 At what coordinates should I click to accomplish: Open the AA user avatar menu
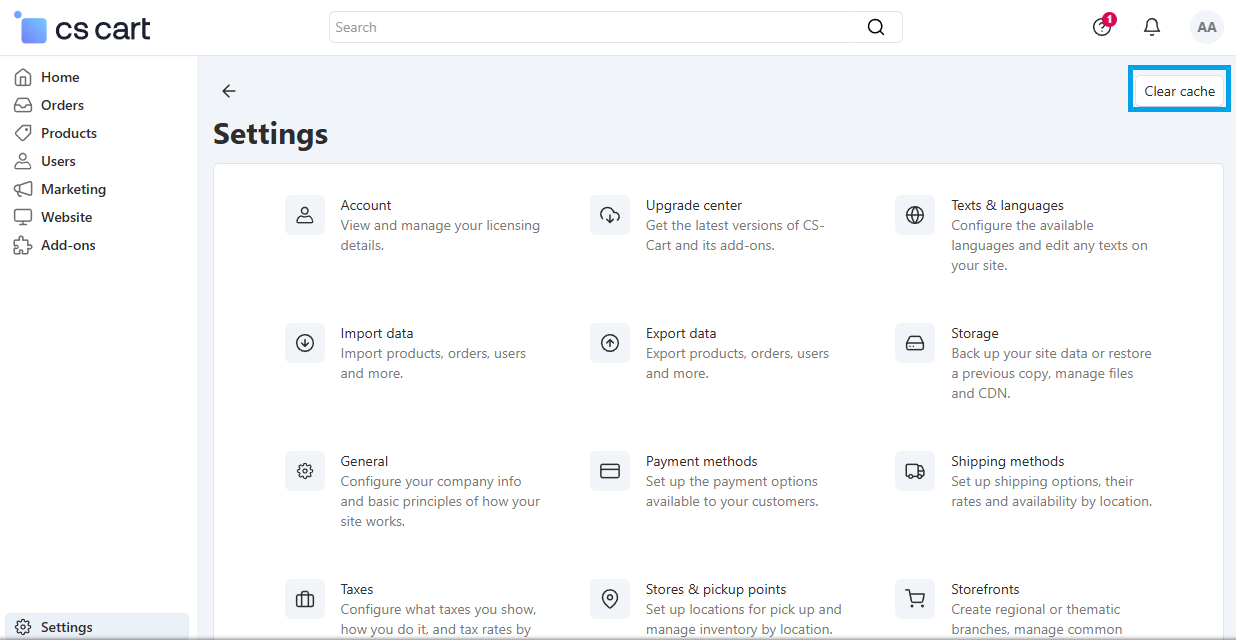[x=1207, y=27]
